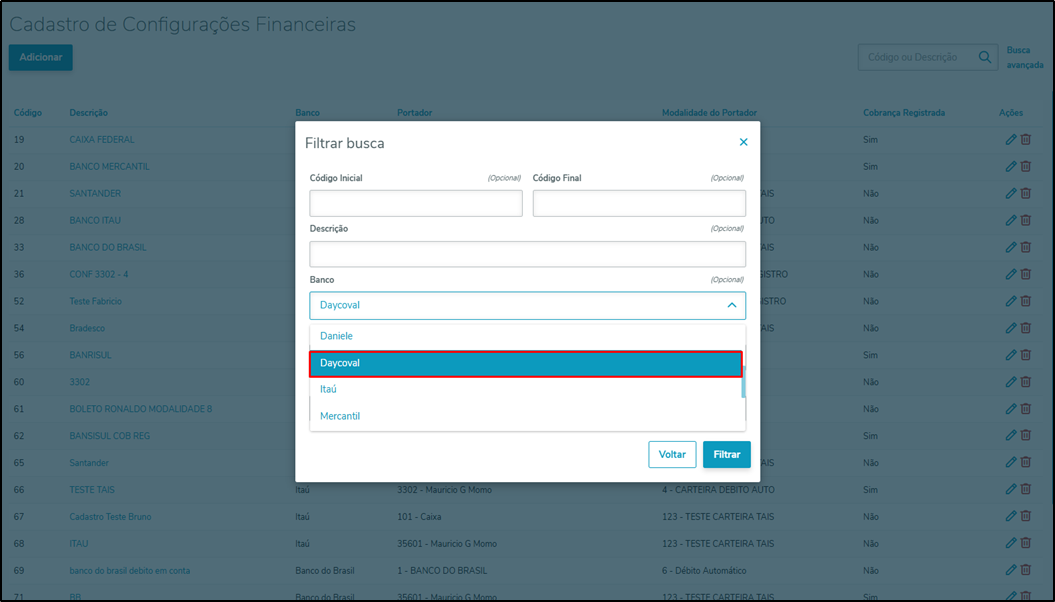Click the bank list scrollbar thumb
Viewport: 1055px width, 602px height.
743,382
